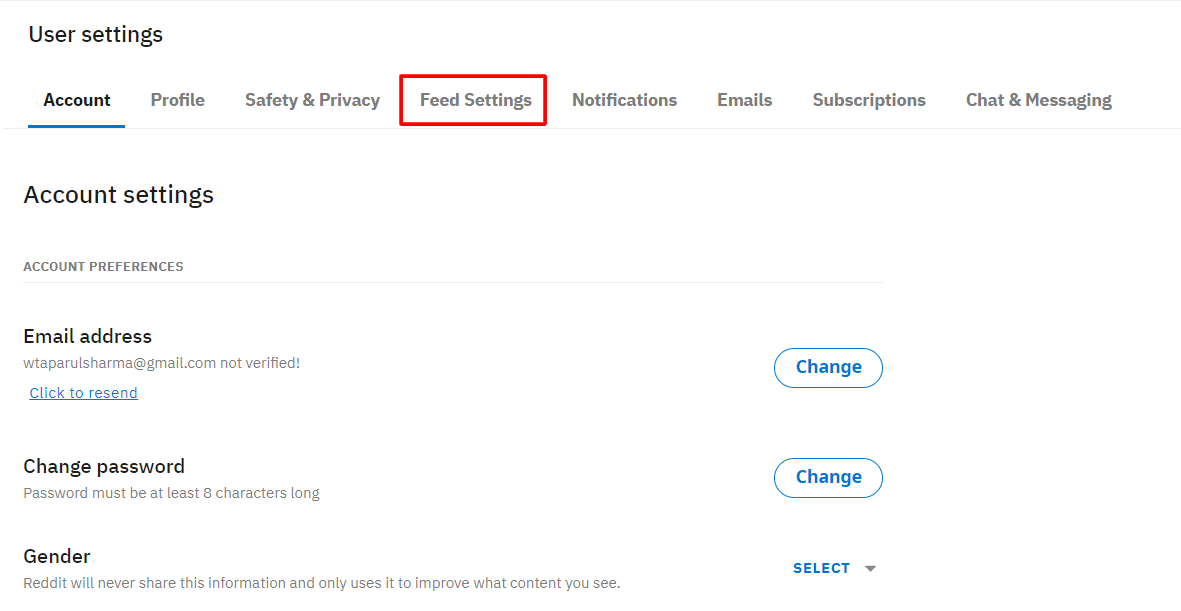Click the Gender setting label
This screenshot has width=1181, height=611.
pyautogui.click(x=57, y=556)
